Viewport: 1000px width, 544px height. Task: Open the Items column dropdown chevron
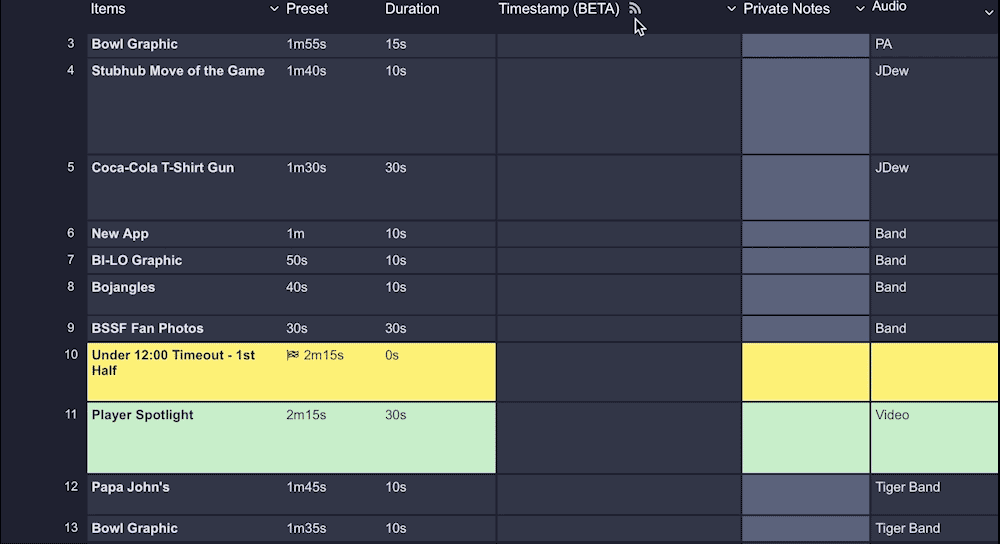pos(274,9)
